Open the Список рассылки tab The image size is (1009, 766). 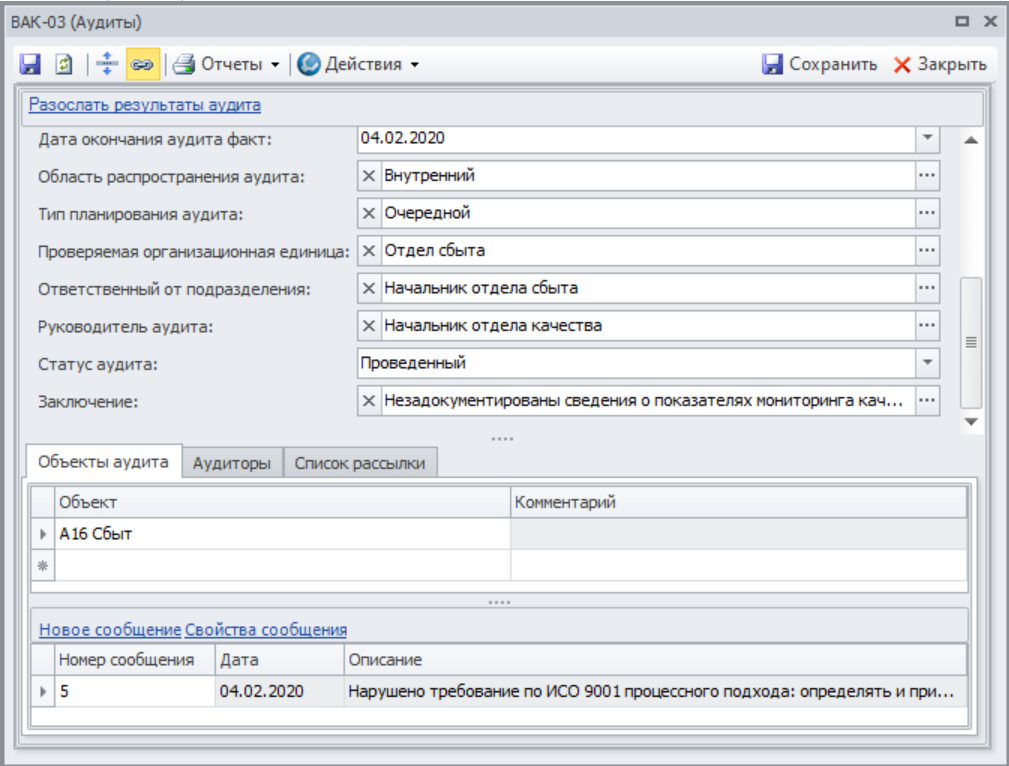(360, 464)
